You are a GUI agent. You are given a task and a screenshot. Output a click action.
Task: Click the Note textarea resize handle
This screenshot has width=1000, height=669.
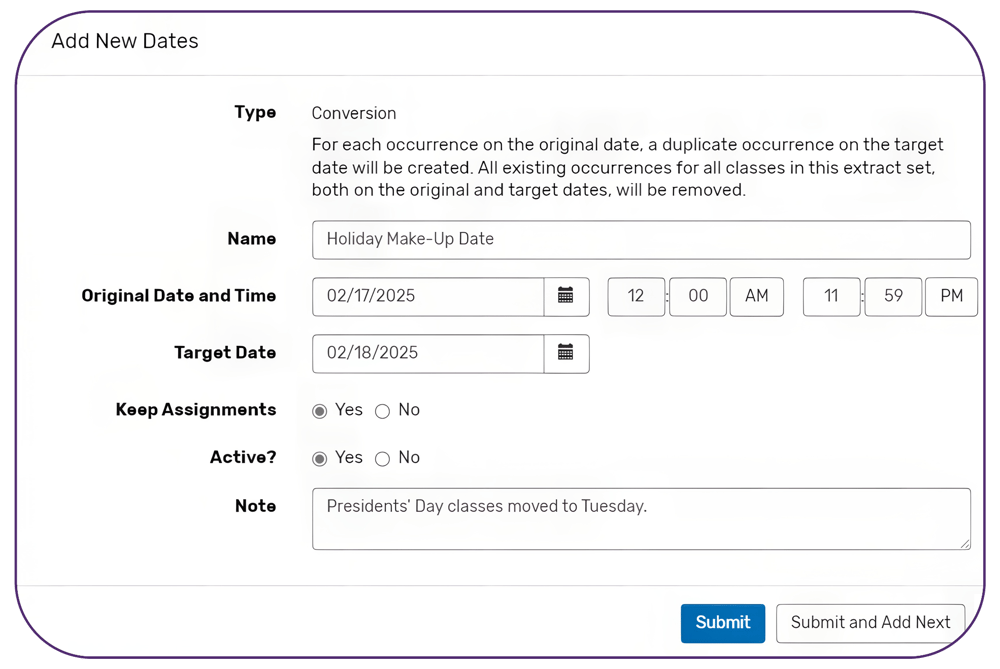coord(965,544)
